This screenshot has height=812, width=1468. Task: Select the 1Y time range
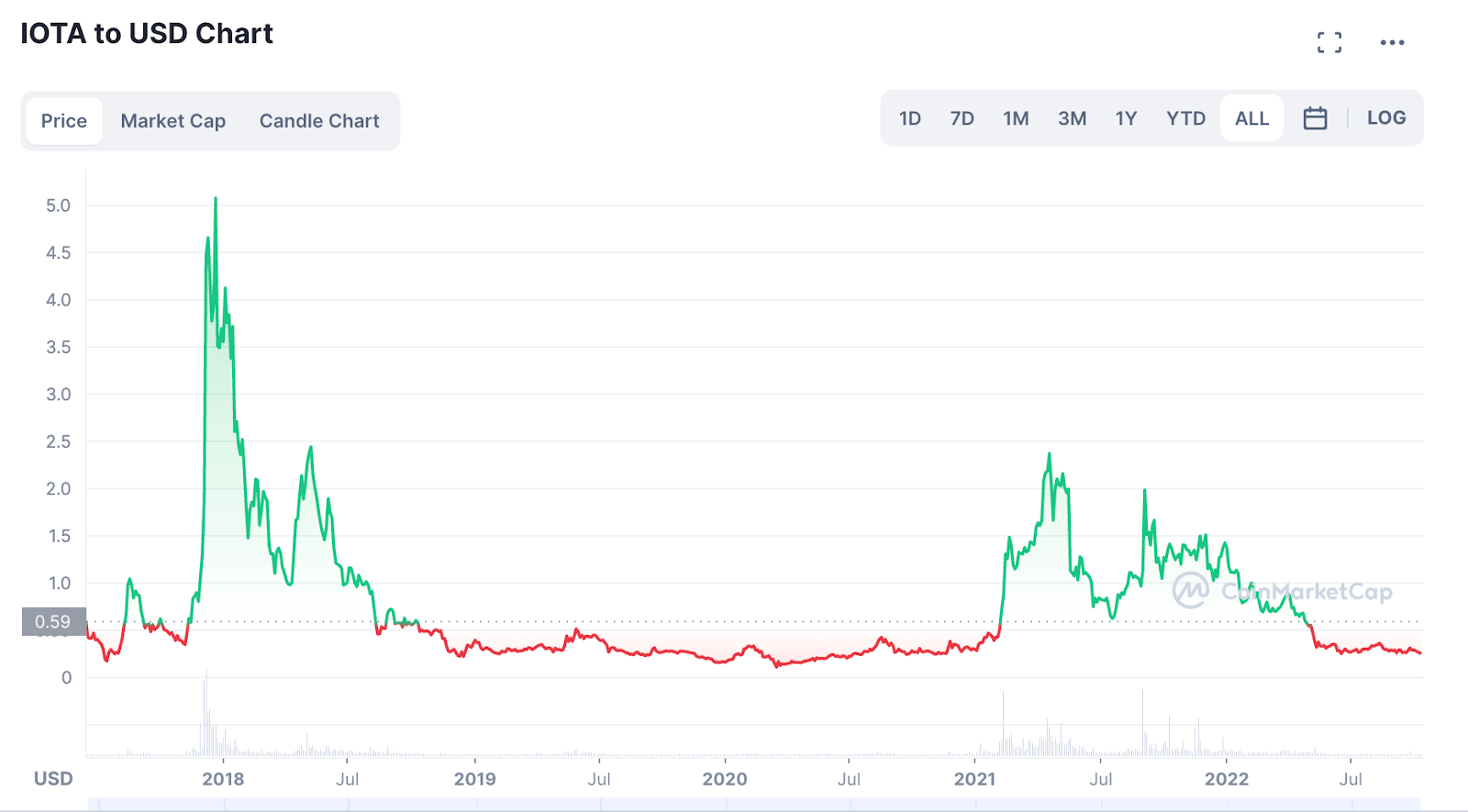(x=1126, y=118)
